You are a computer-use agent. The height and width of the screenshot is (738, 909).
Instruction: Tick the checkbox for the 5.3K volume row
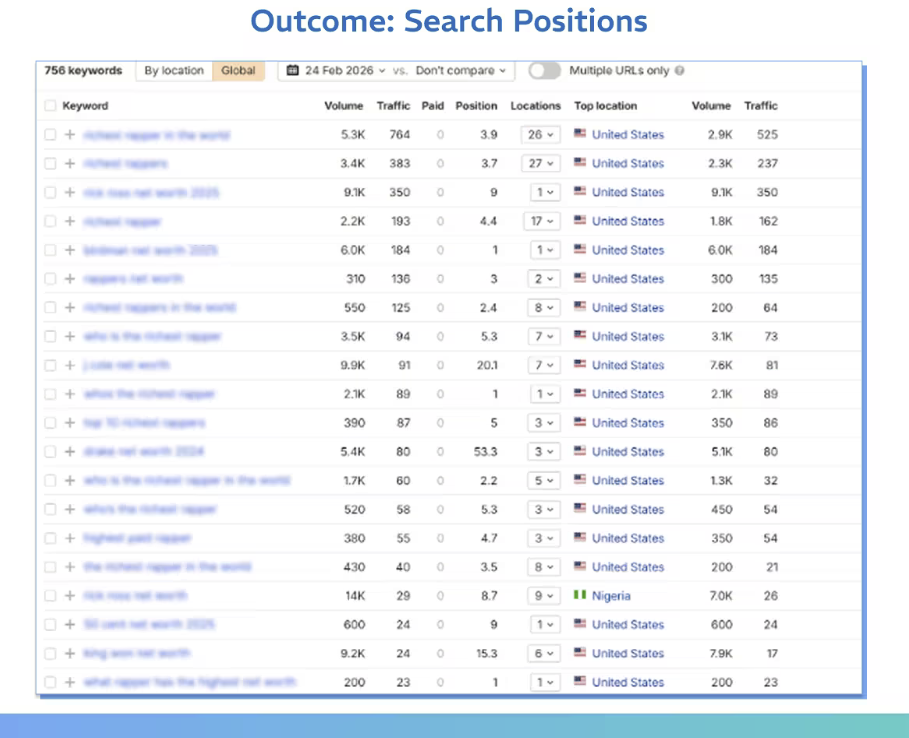point(51,135)
